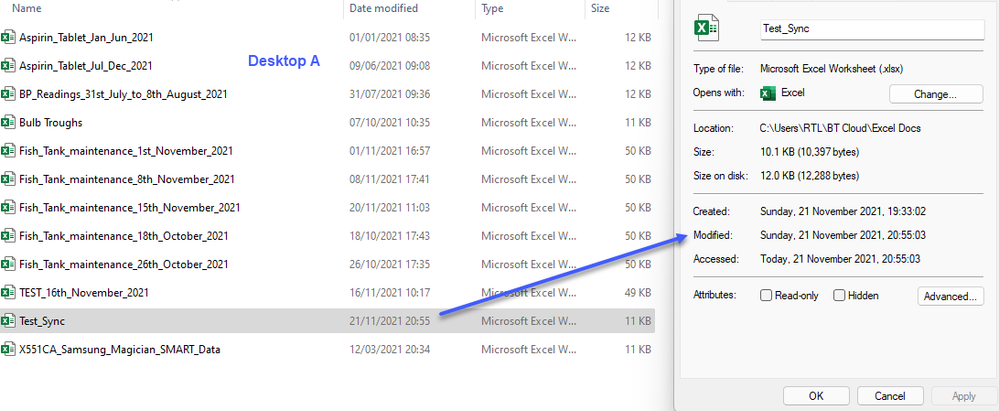Click Excel icon of Aspirin_Tablet_Jan_Jun_2021 file
This screenshot has height=411, width=999.
point(10,38)
